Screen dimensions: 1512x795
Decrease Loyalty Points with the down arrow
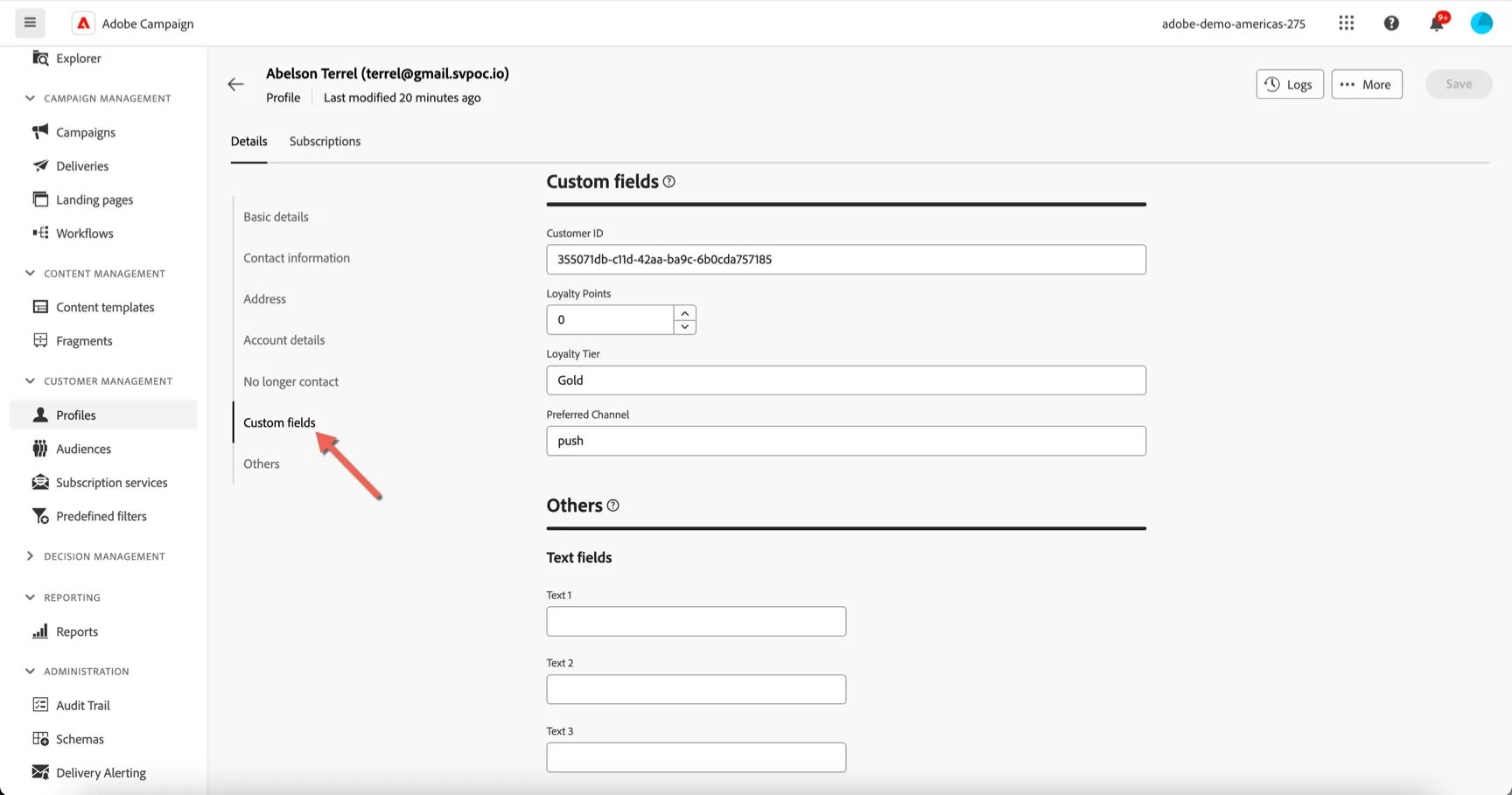tap(685, 327)
